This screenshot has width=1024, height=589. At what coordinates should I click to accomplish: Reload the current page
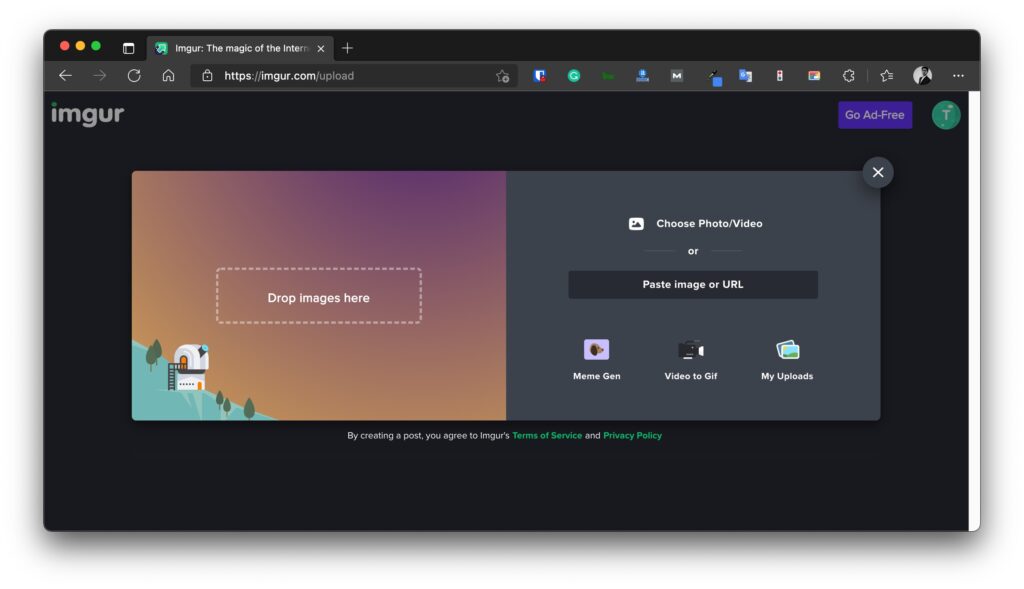(132, 75)
